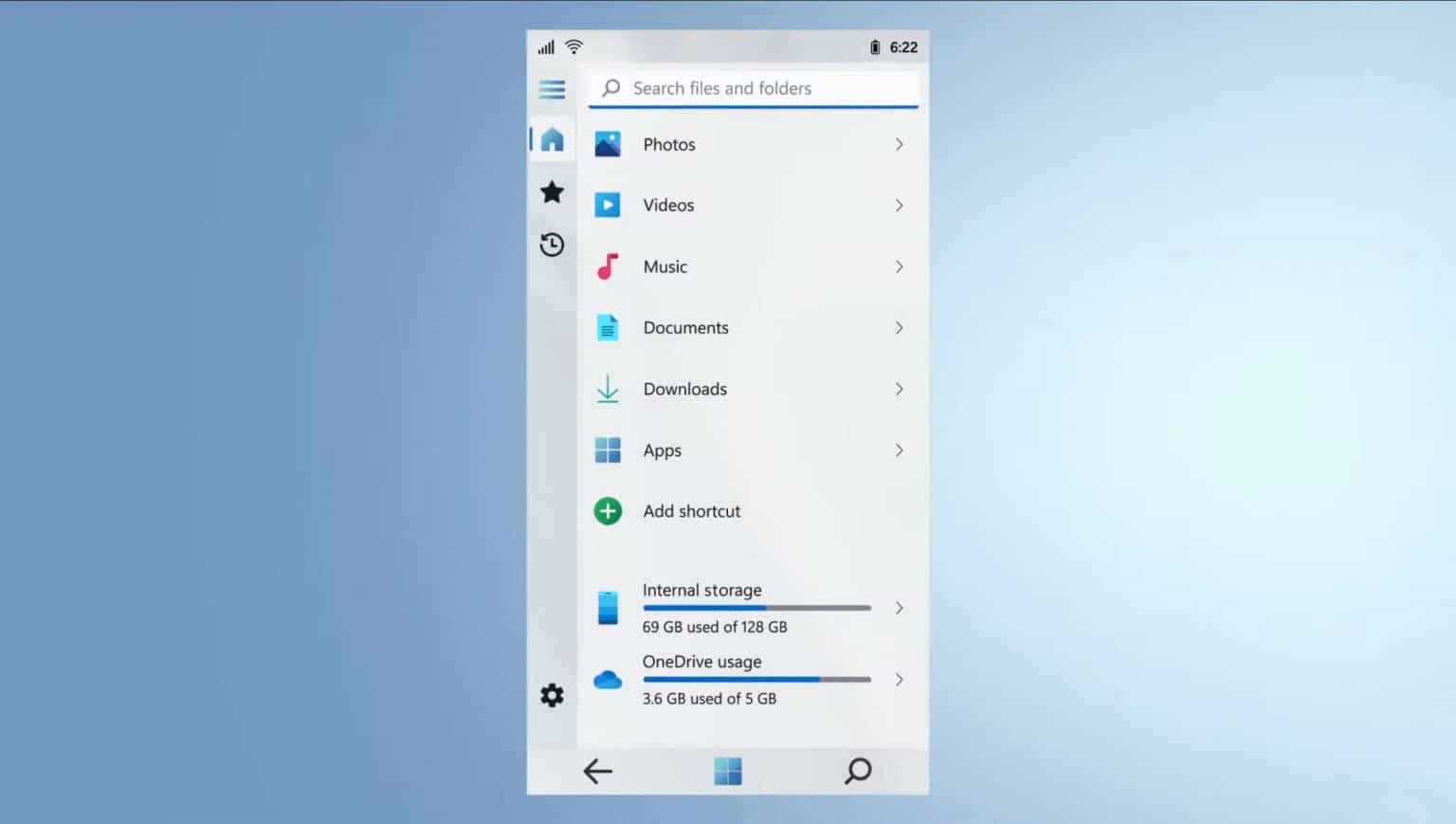
Task: Activate the Home tab in the sidebar
Action: (x=552, y=139)
